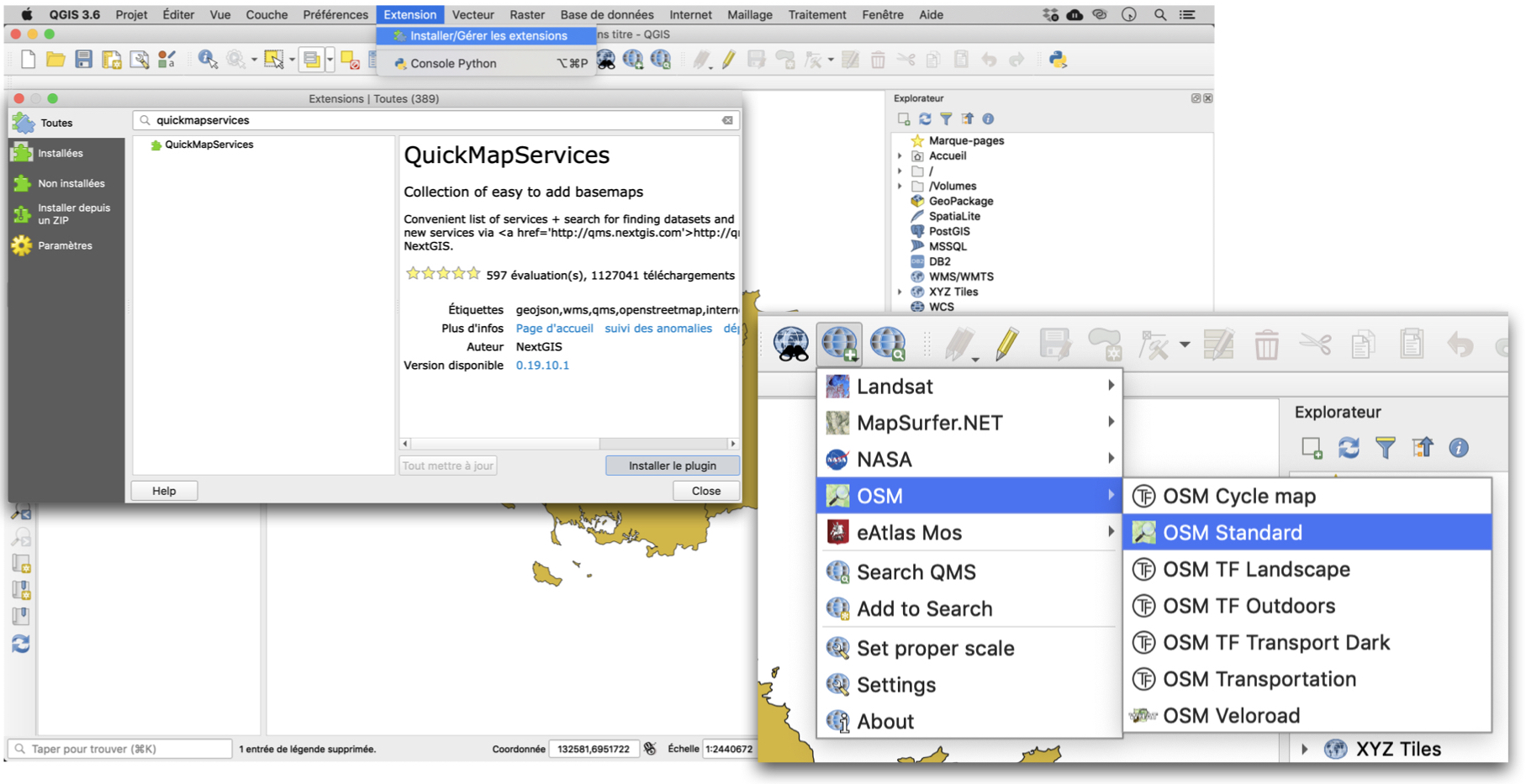Image resolution: width=1526 pixels, height=784 pixels.
Task: Click Installer le plugin button
Action: click(x=672, y=466)
